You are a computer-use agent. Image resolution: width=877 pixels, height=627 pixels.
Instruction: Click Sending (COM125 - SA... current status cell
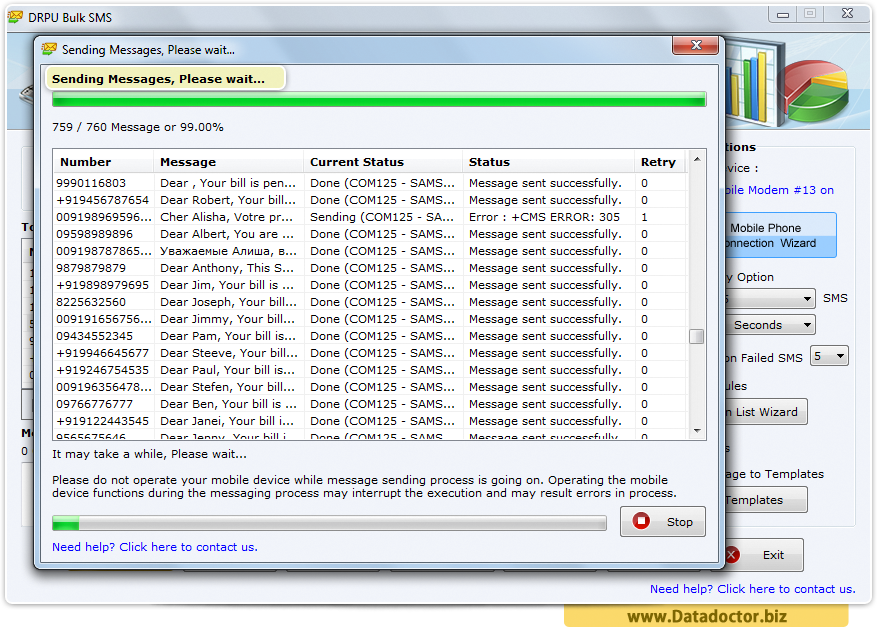[382, 217]
